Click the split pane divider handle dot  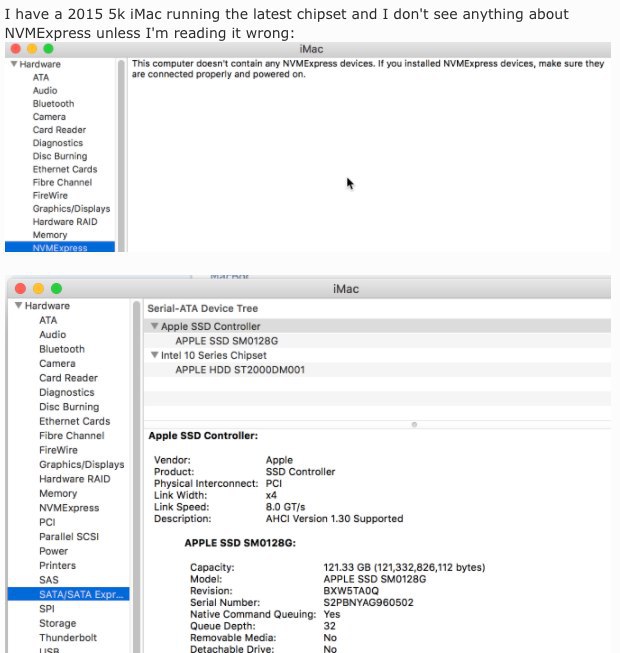pos(414,424)
